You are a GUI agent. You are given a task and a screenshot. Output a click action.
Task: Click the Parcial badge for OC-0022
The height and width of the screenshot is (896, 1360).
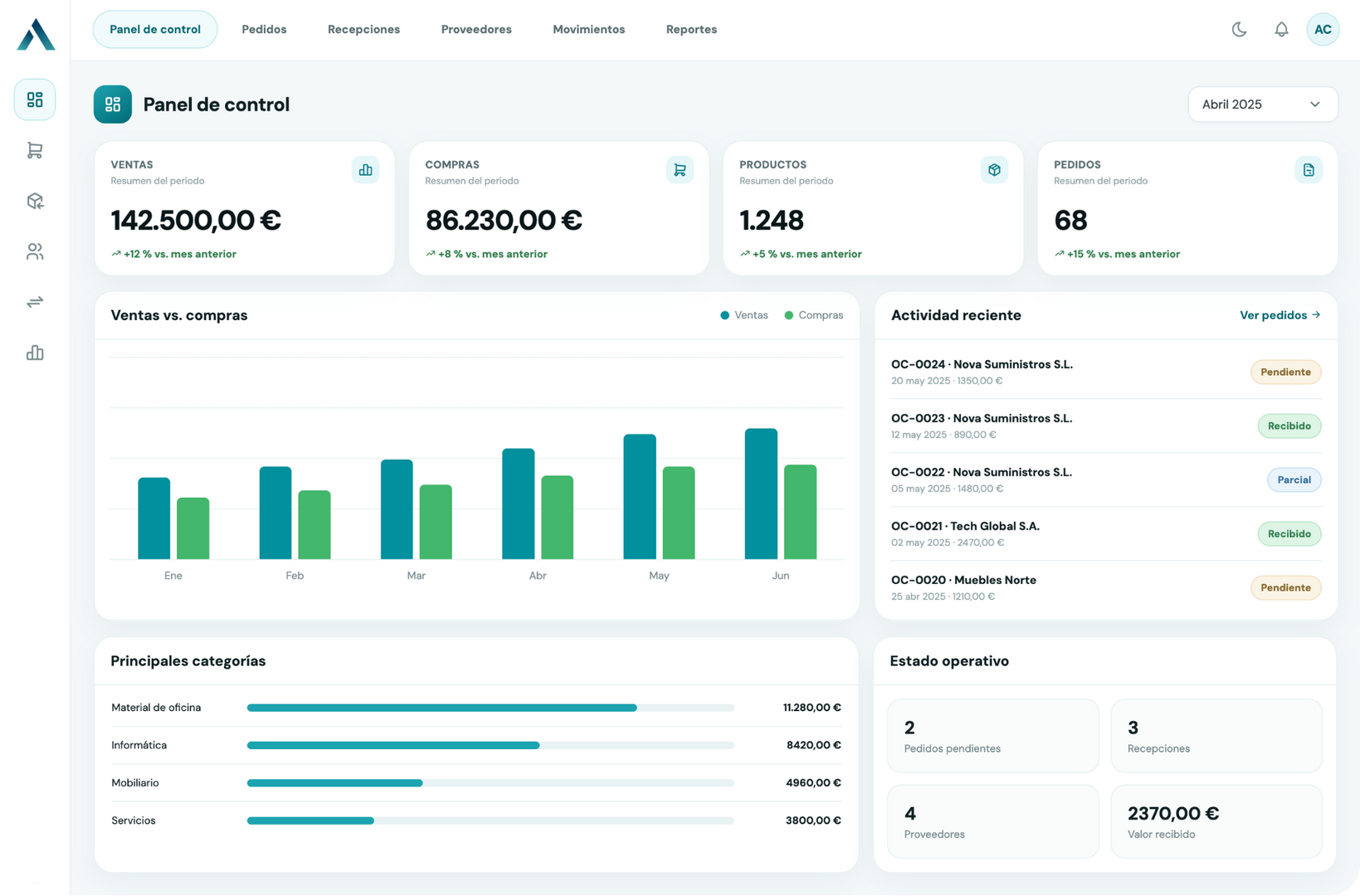pyautogui.click(x=1294, y=480)
